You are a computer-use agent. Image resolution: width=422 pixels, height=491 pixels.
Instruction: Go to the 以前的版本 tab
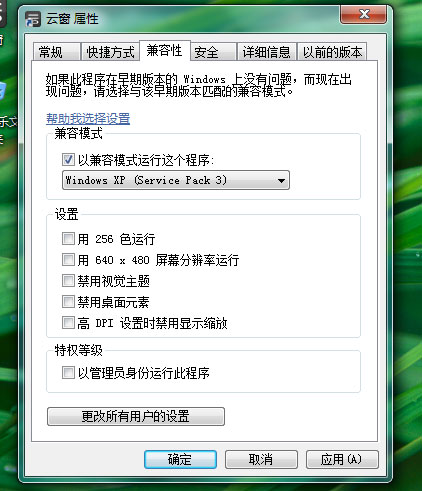coord(332,52)
